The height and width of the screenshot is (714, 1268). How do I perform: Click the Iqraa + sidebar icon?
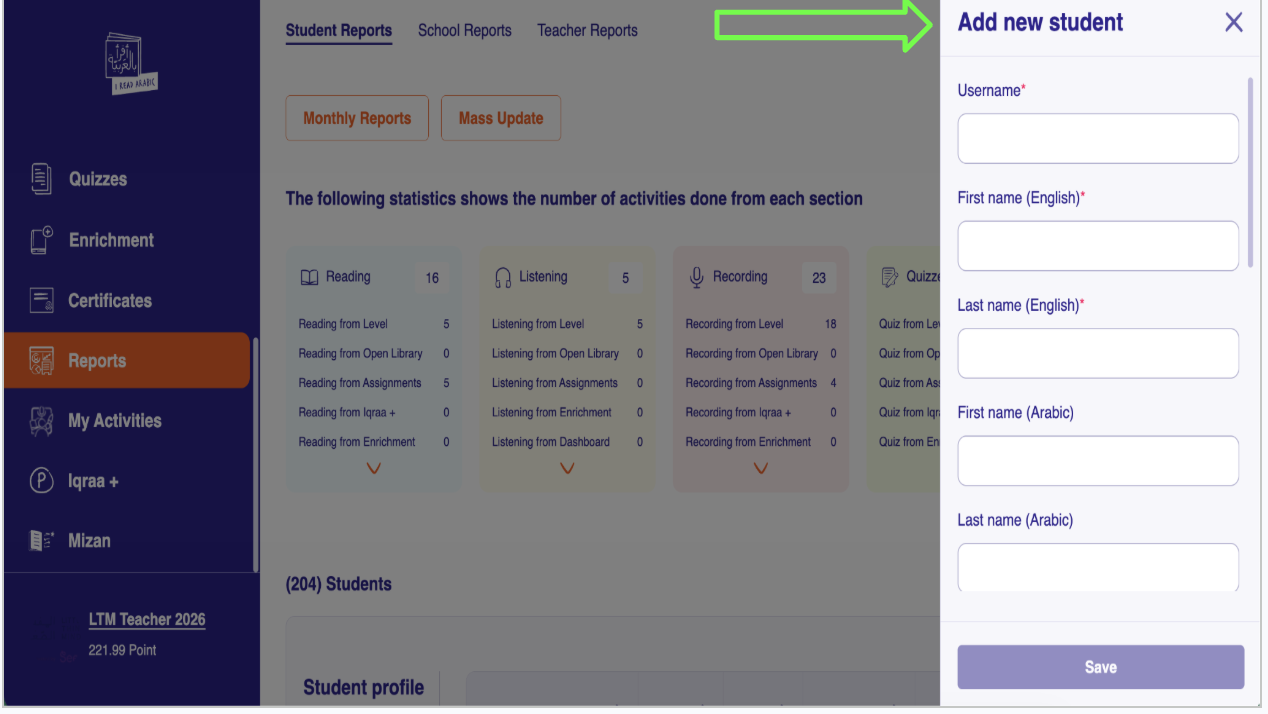point(41,481)
